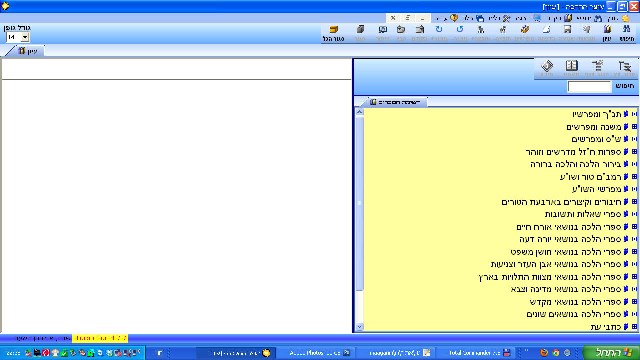The width and height of the screenshot is (640, 360).
Task: Click the open-book icon in side panel
Action: [571, 68]
